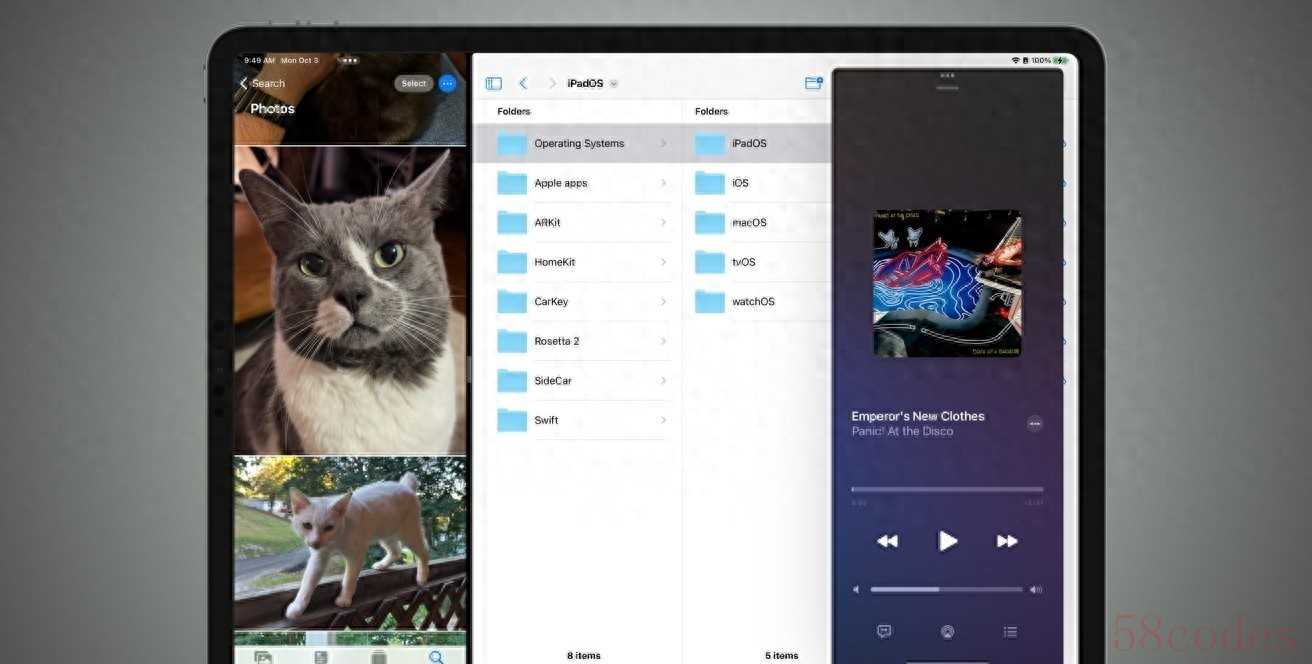This screenshot has height=664, width=1312.
Task: Skip to the next track
Action: pyautogui.click(x=1007, y=541)
